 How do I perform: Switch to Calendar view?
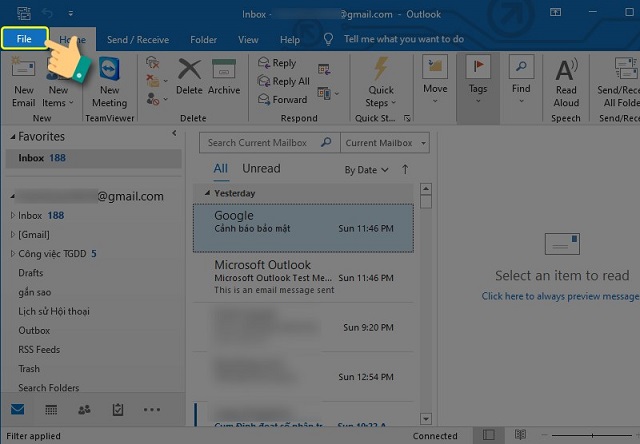[51, 409]
